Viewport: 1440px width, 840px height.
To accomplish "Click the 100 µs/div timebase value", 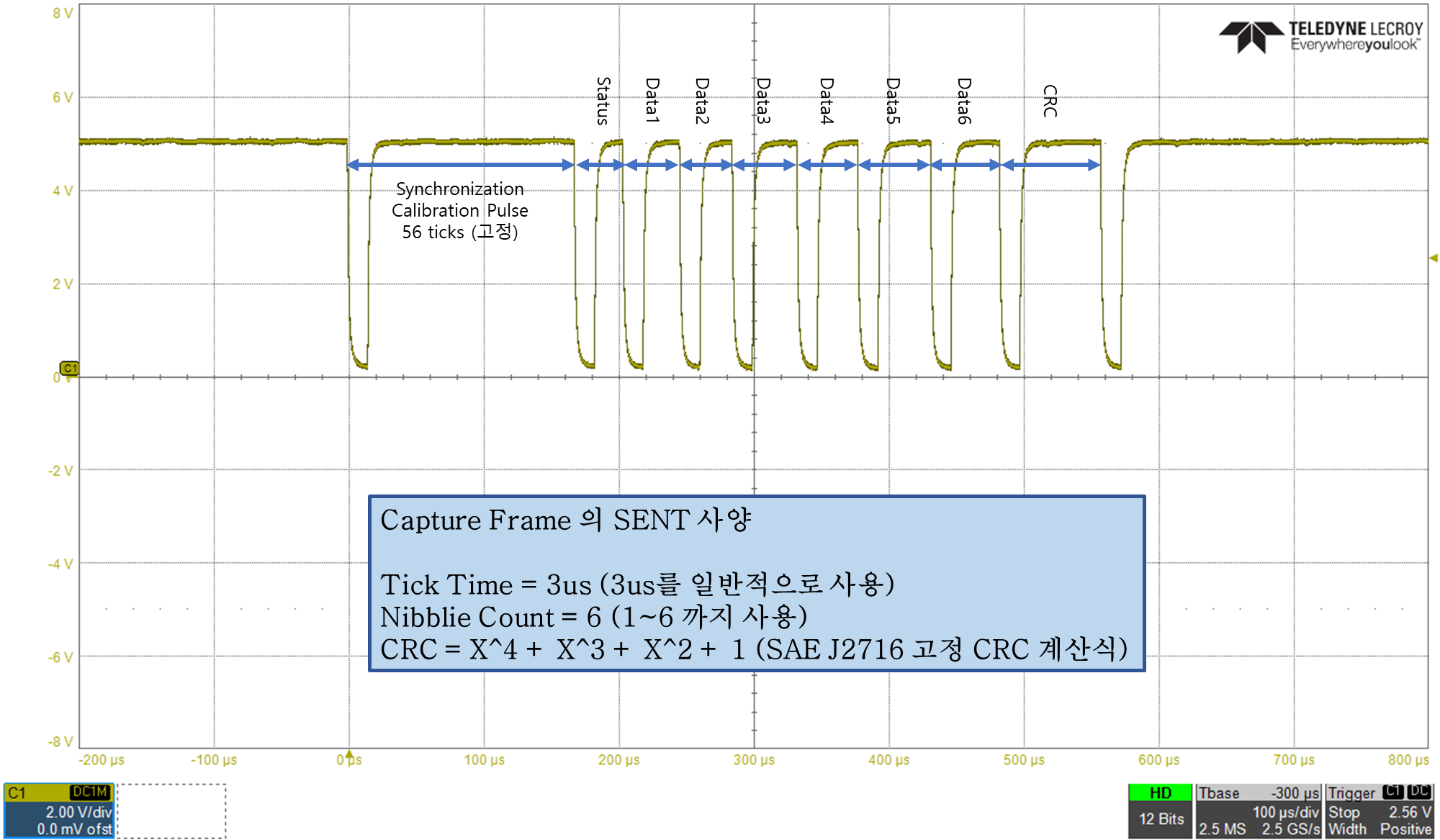I will tap(1286, 812).
